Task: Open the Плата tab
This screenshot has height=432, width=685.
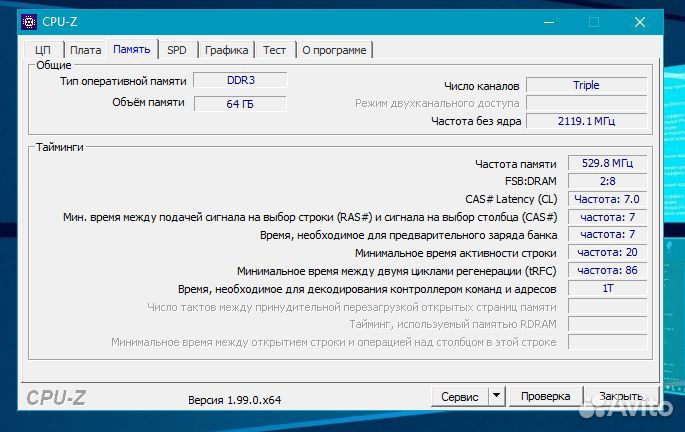Action: 86,50
